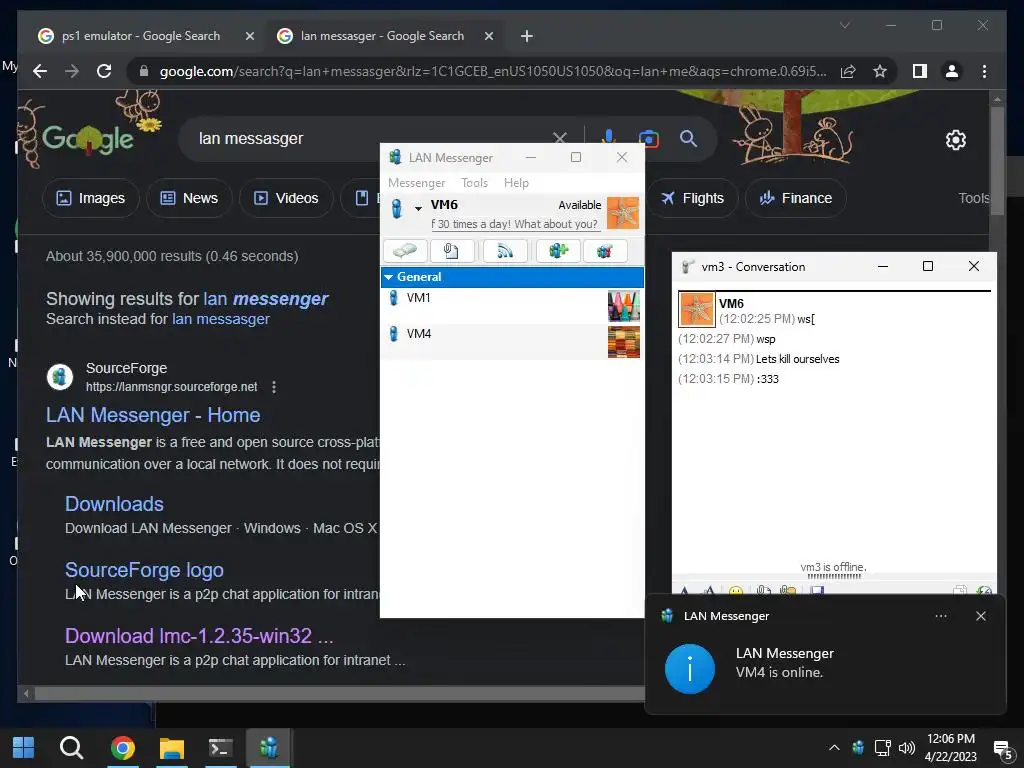Switch to the ps1 emulator search tab

pos(140,36)
